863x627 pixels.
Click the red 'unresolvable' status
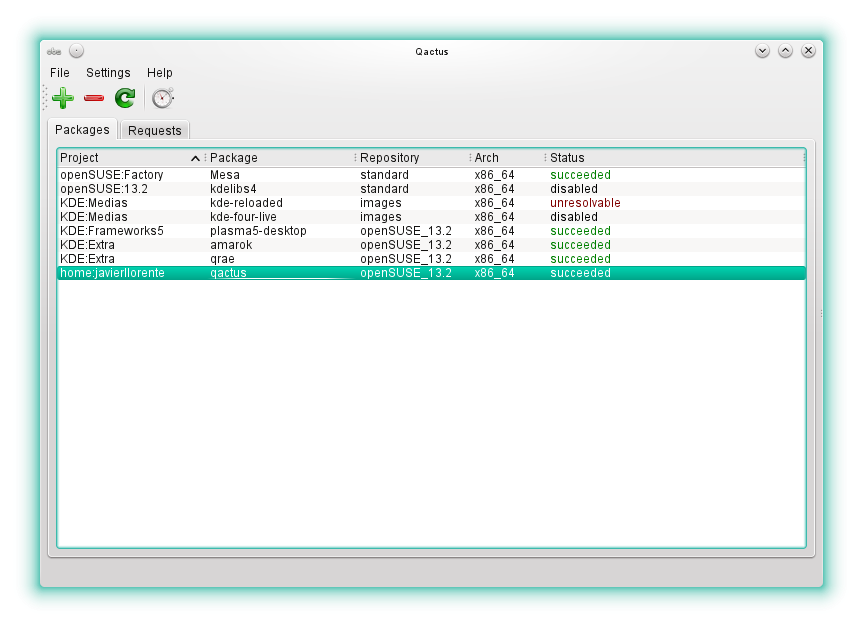(585, 203)
